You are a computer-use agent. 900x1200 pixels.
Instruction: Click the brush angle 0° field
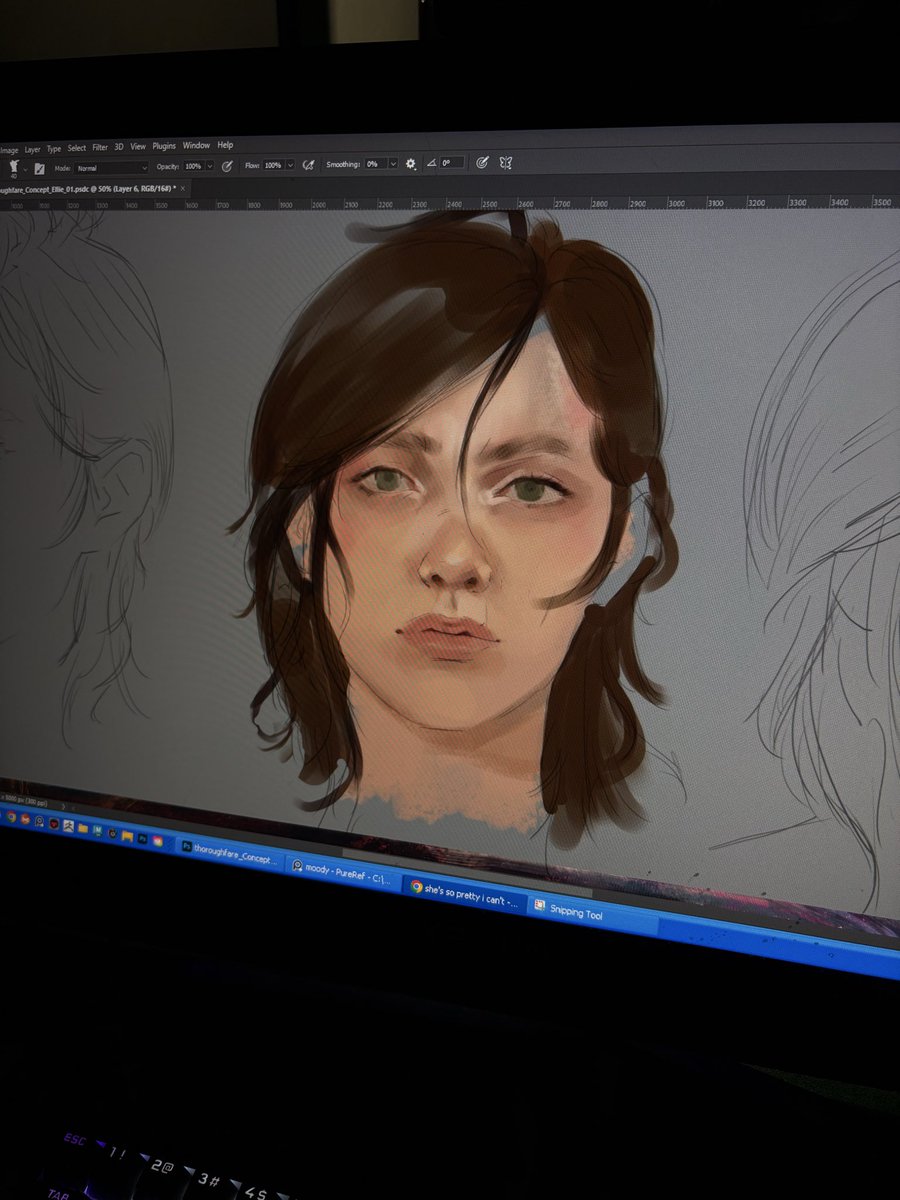pyautogui.click(x=452, y=163)
